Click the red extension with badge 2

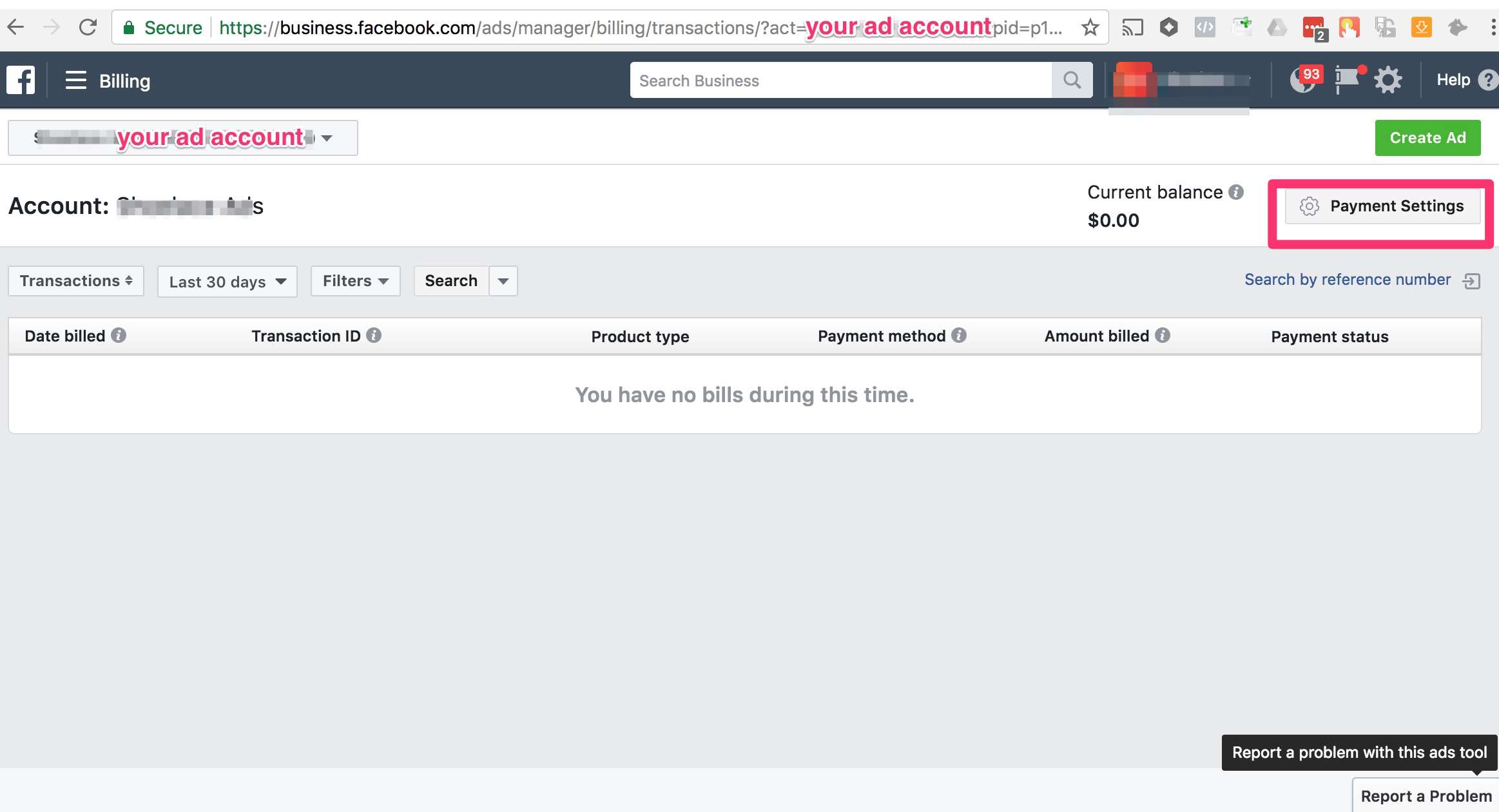click(x=1313, y=28)
